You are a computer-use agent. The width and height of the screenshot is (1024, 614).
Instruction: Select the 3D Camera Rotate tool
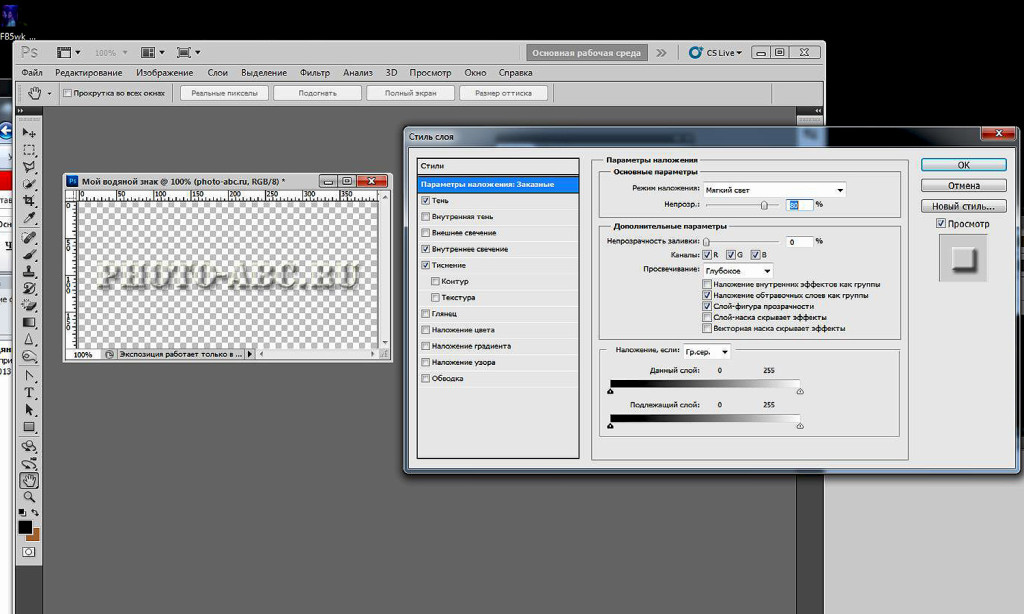tap(29, 464)
